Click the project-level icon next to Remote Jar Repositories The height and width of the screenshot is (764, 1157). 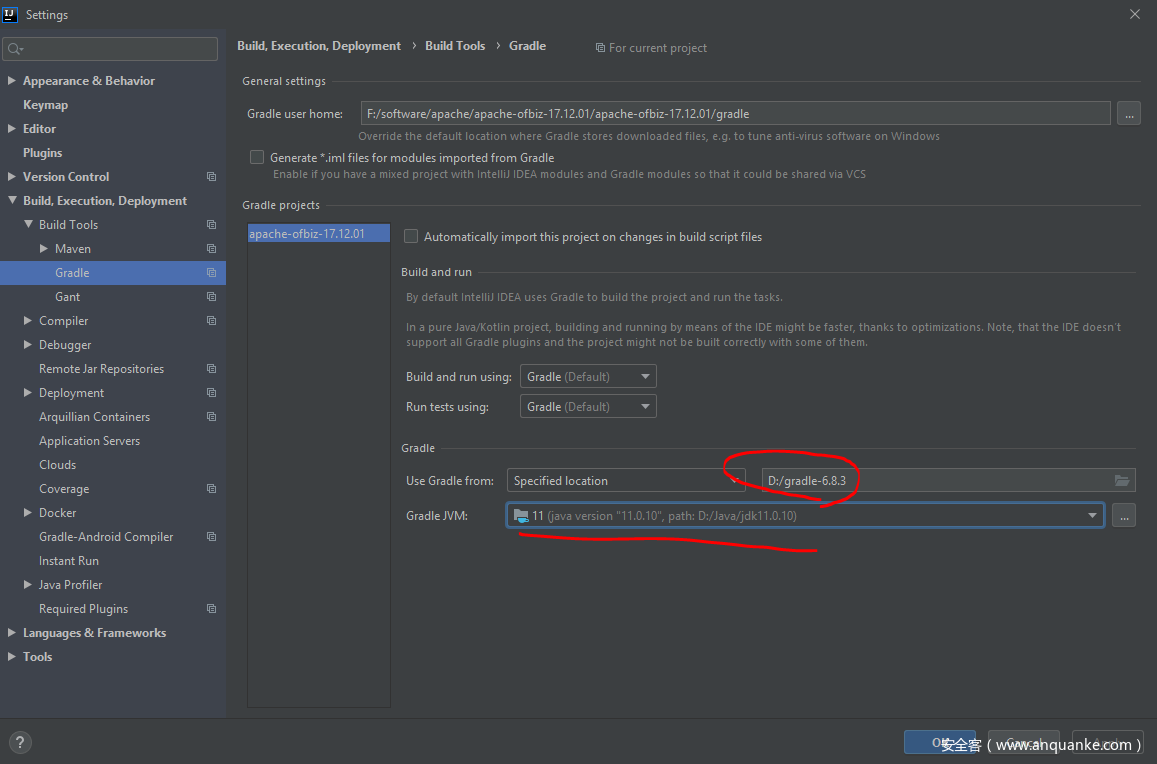212,369
